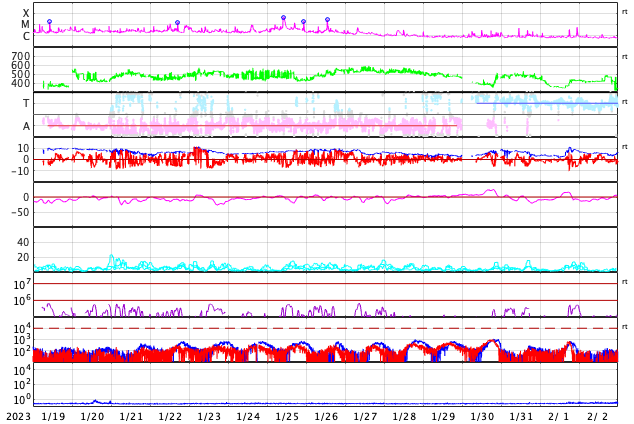Click the X flare class label
This screenshot has height=424, width=634.
[x=26, y=14]
